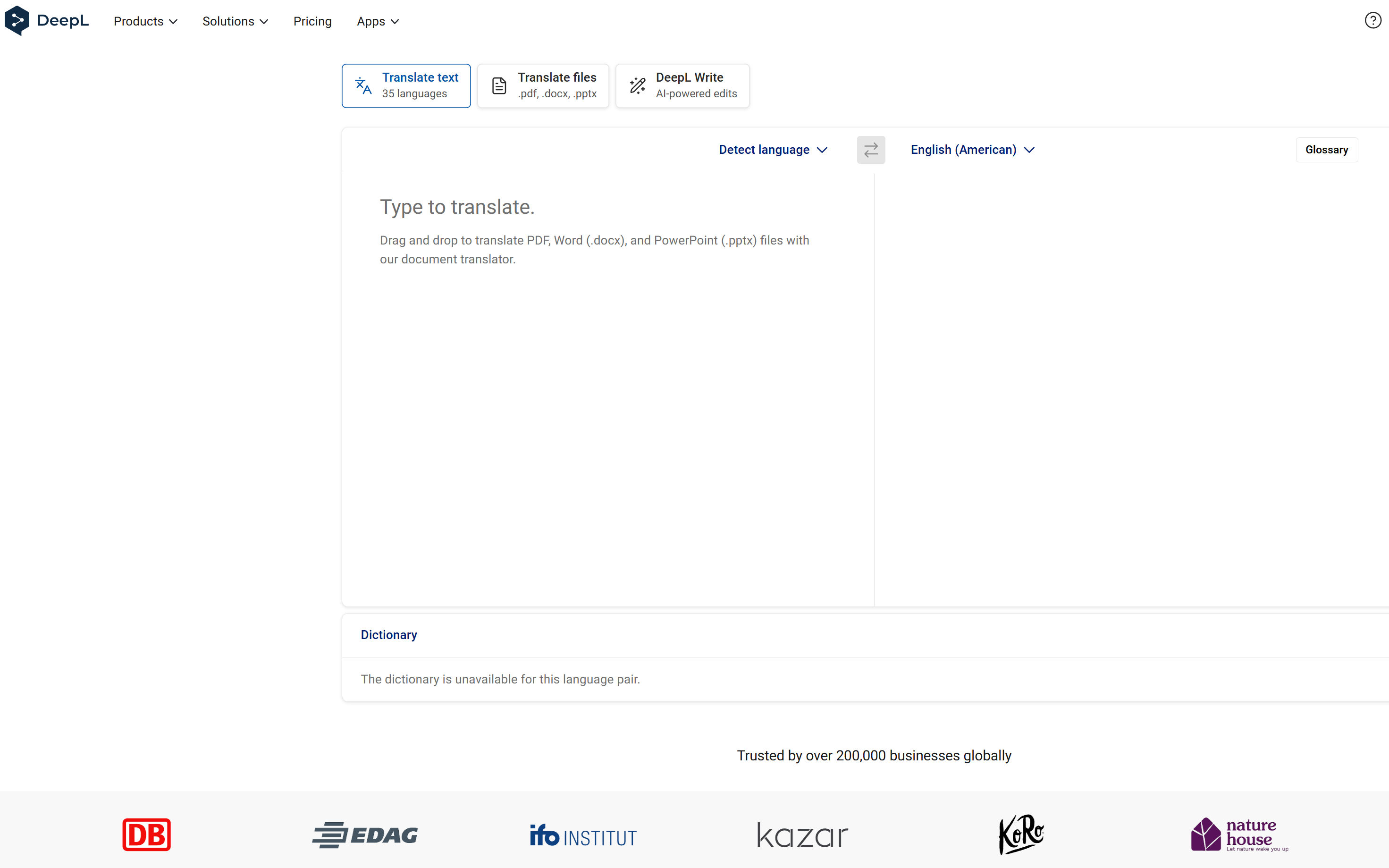Expand the Solutions menu
This screenshot has width=1389, height=868.
pos(236,21)
